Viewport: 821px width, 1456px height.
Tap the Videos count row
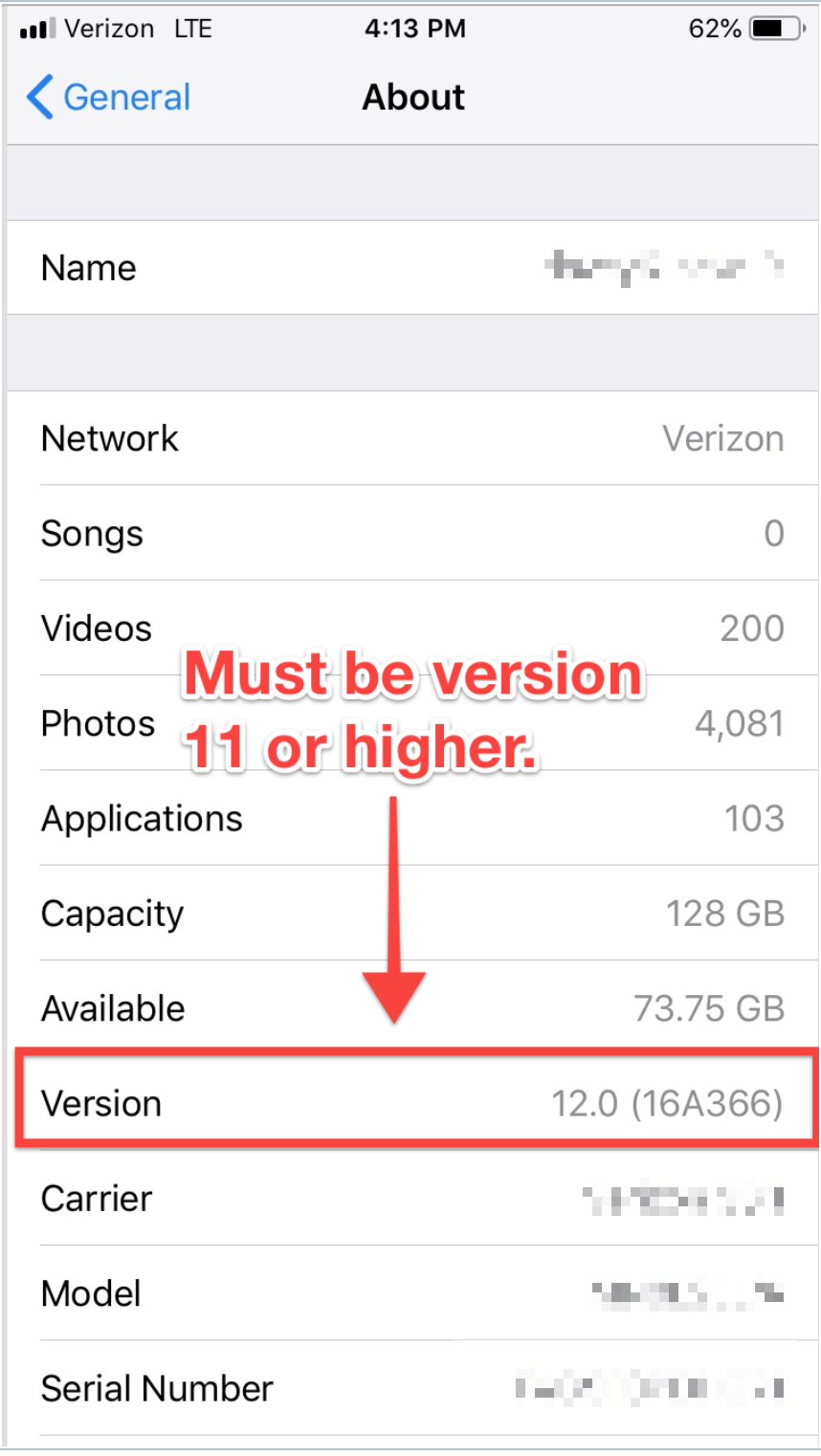coord(412,628)
